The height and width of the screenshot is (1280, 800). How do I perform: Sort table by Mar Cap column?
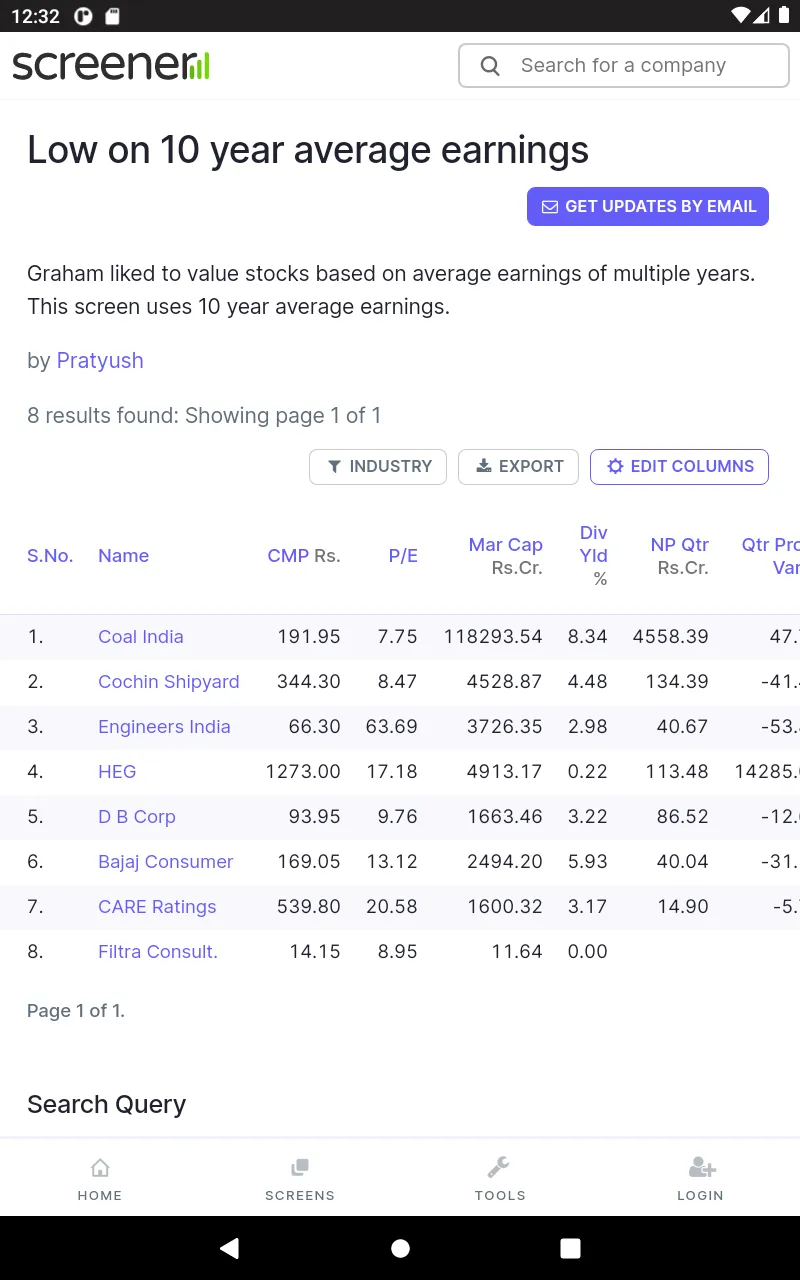506,545
